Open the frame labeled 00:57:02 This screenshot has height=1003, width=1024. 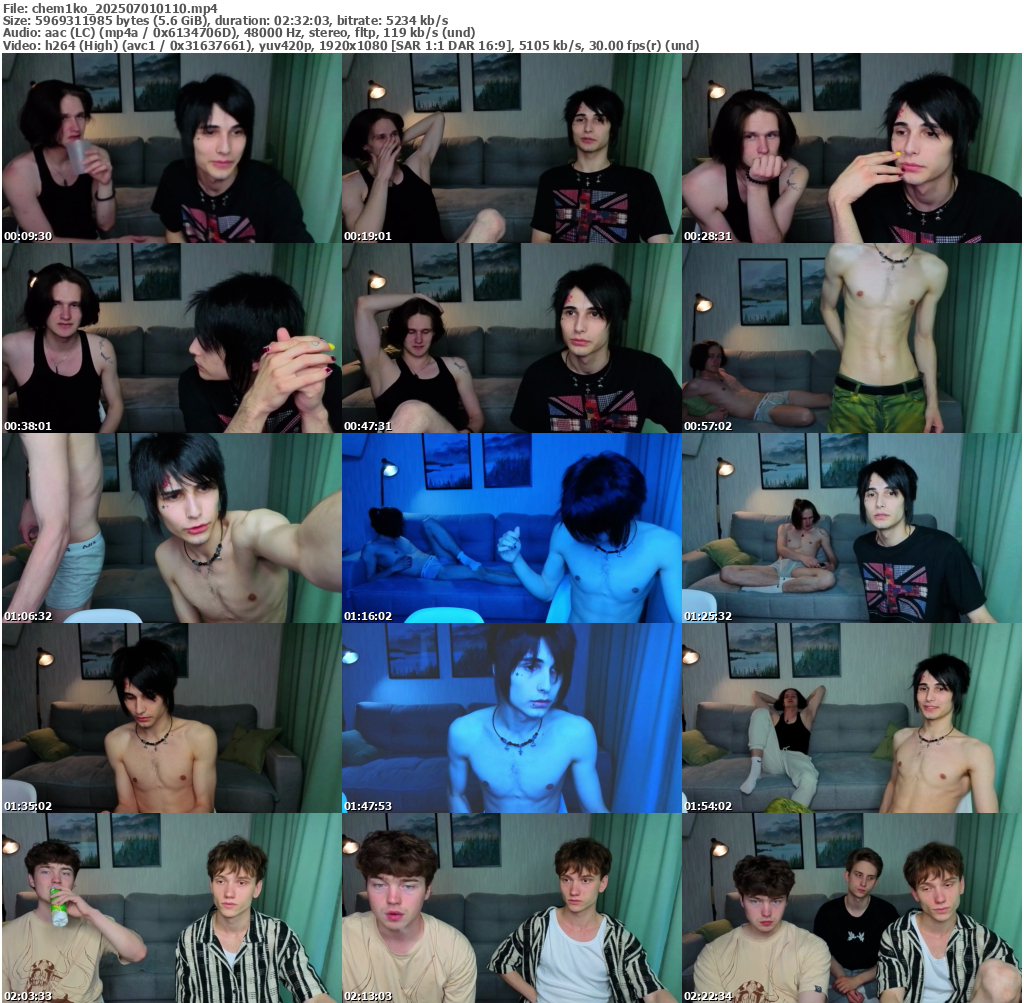[x=852, y=338]
